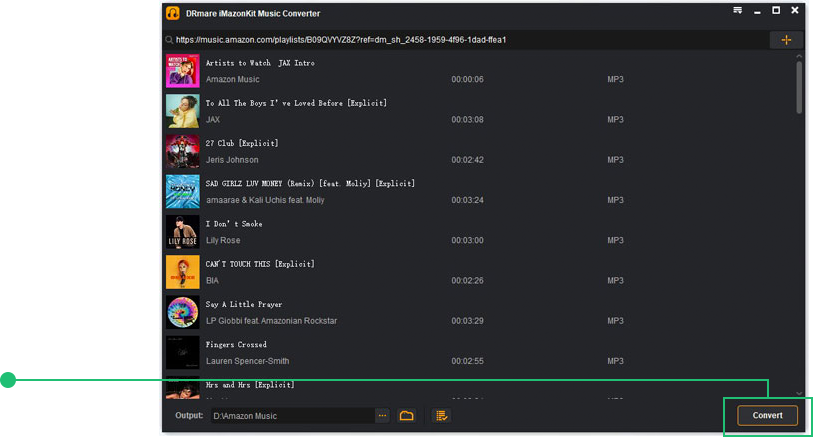This screenshot has width=813, height=437.
Task: Click artist name Lauren Spencer-Smith
Action: pyautogui.click(x=247, y=361)
